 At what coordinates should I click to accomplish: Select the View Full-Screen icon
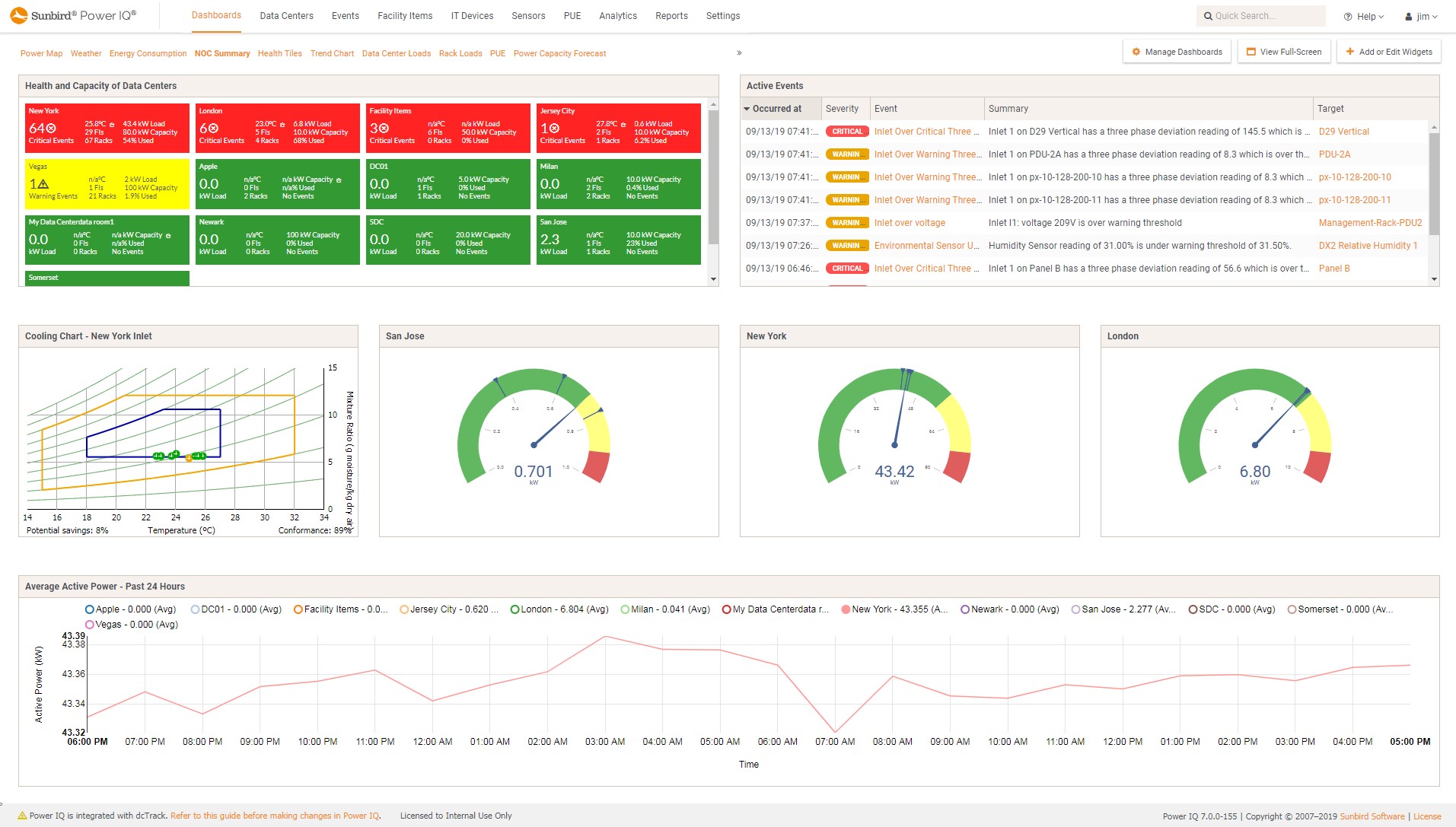coord(1251,51)
